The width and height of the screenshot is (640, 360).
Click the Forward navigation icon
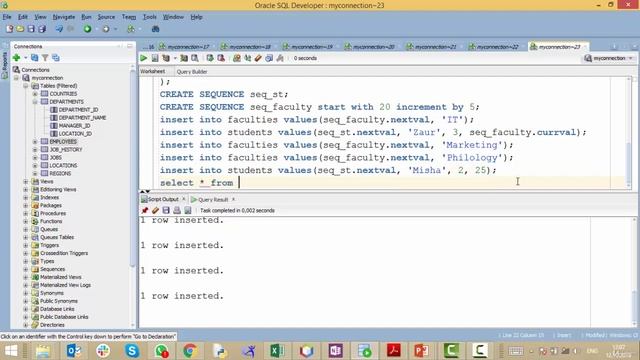click(106, 29)
